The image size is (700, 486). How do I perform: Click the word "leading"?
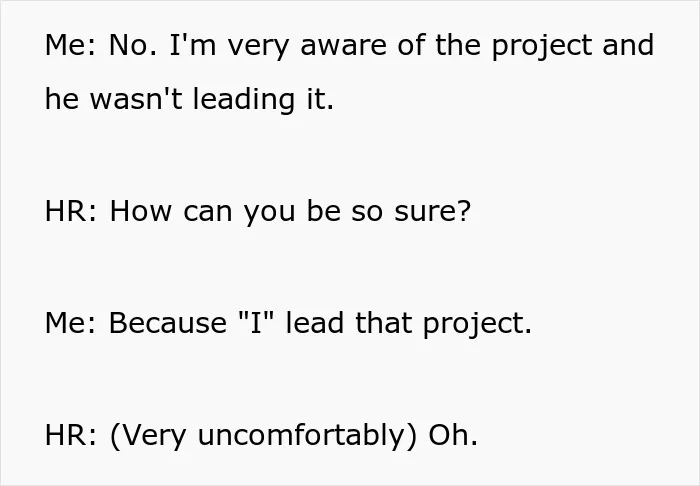pos(244,99)
